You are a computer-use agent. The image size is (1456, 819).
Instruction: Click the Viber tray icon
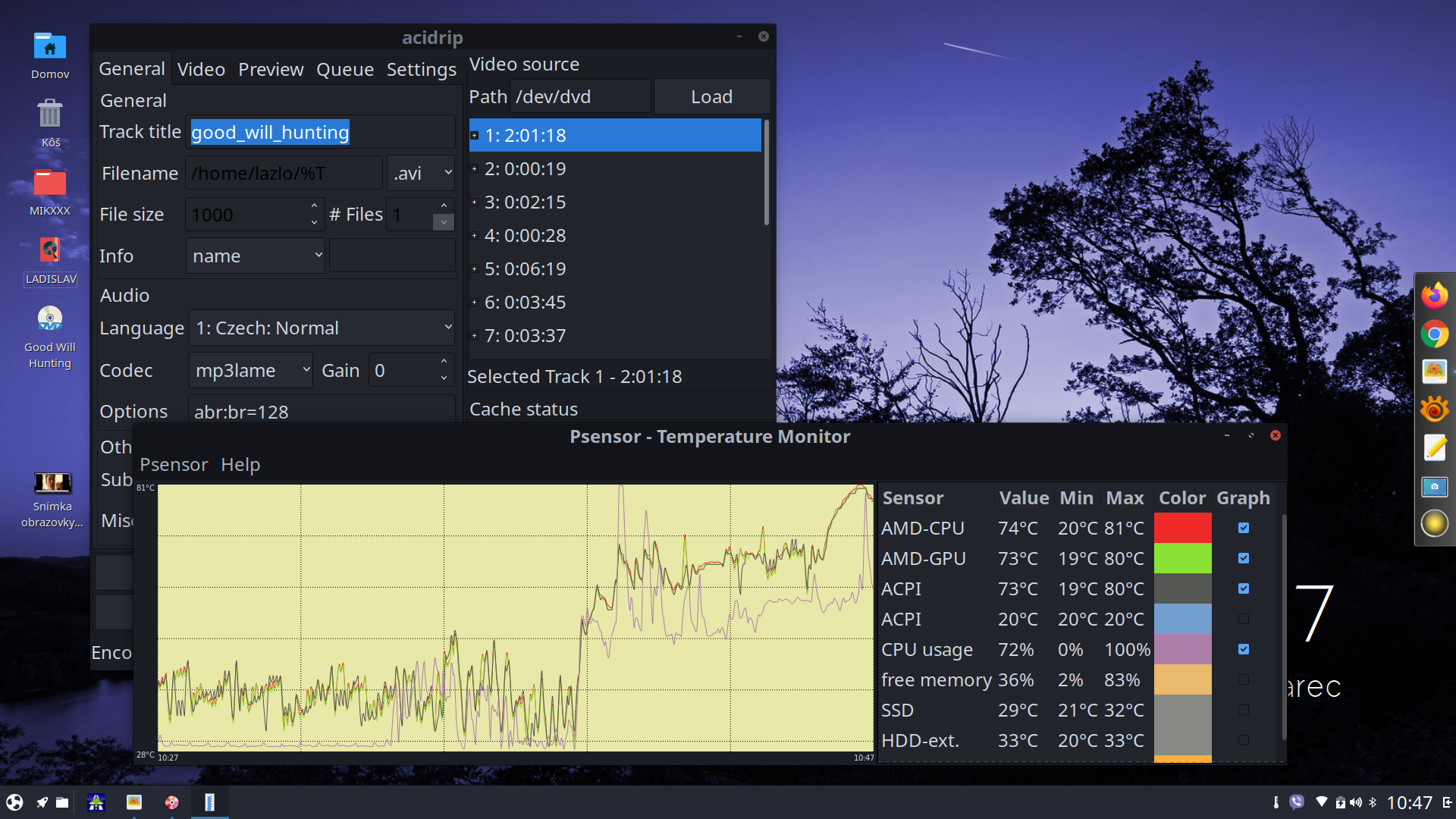tap(1297, 802)
